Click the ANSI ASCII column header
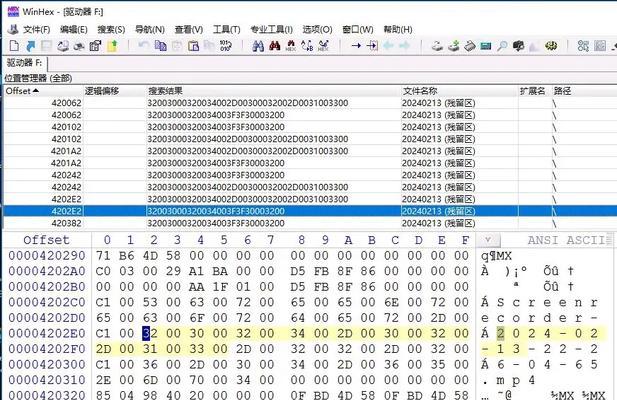The height and width of the screenshot is (400, 617). coord(565,240)
